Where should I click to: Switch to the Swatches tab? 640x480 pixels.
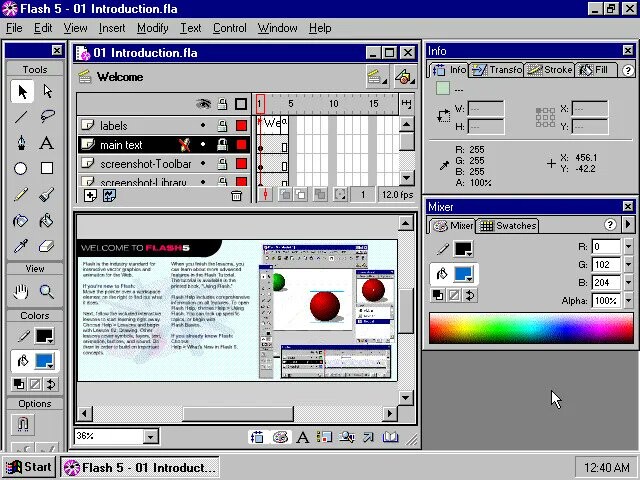509,226
